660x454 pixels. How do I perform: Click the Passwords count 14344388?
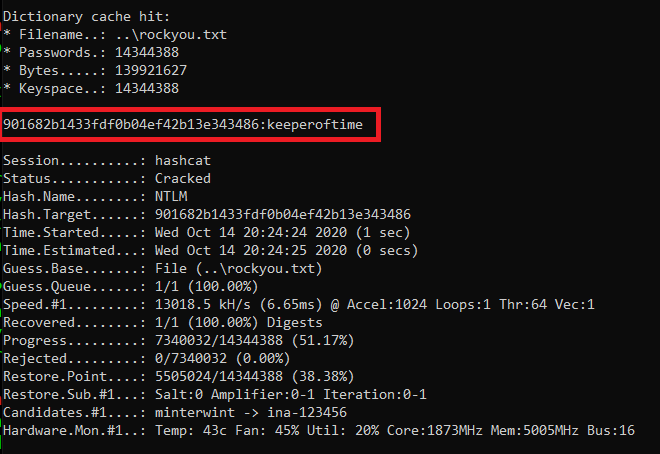tap(147, 53)
